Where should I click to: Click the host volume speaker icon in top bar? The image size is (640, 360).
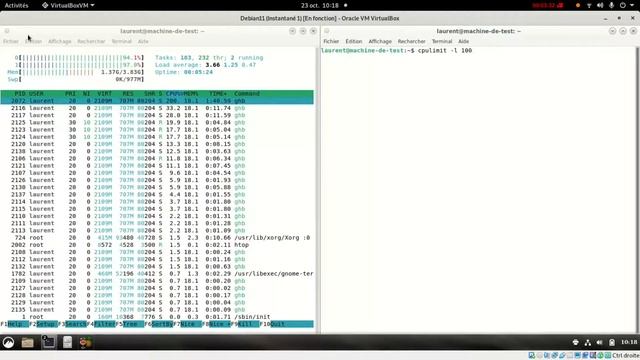(600, 5)
